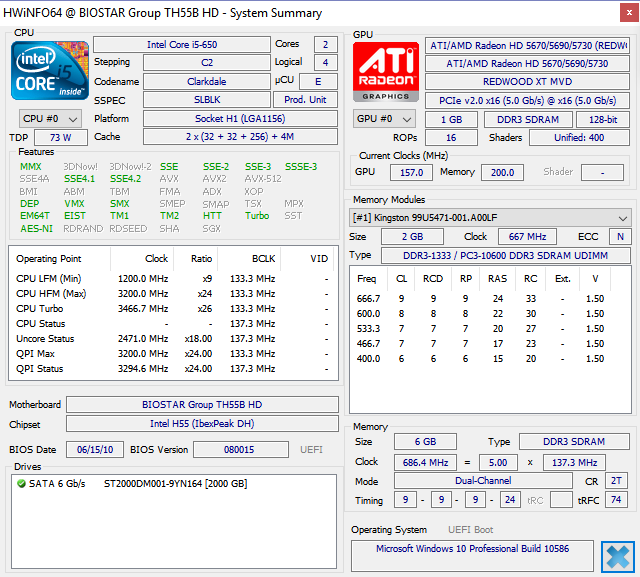Click the Windows 10 Professional Build 10586 field
The width and height of the screenshot is (640, 577).
(472, 556)
